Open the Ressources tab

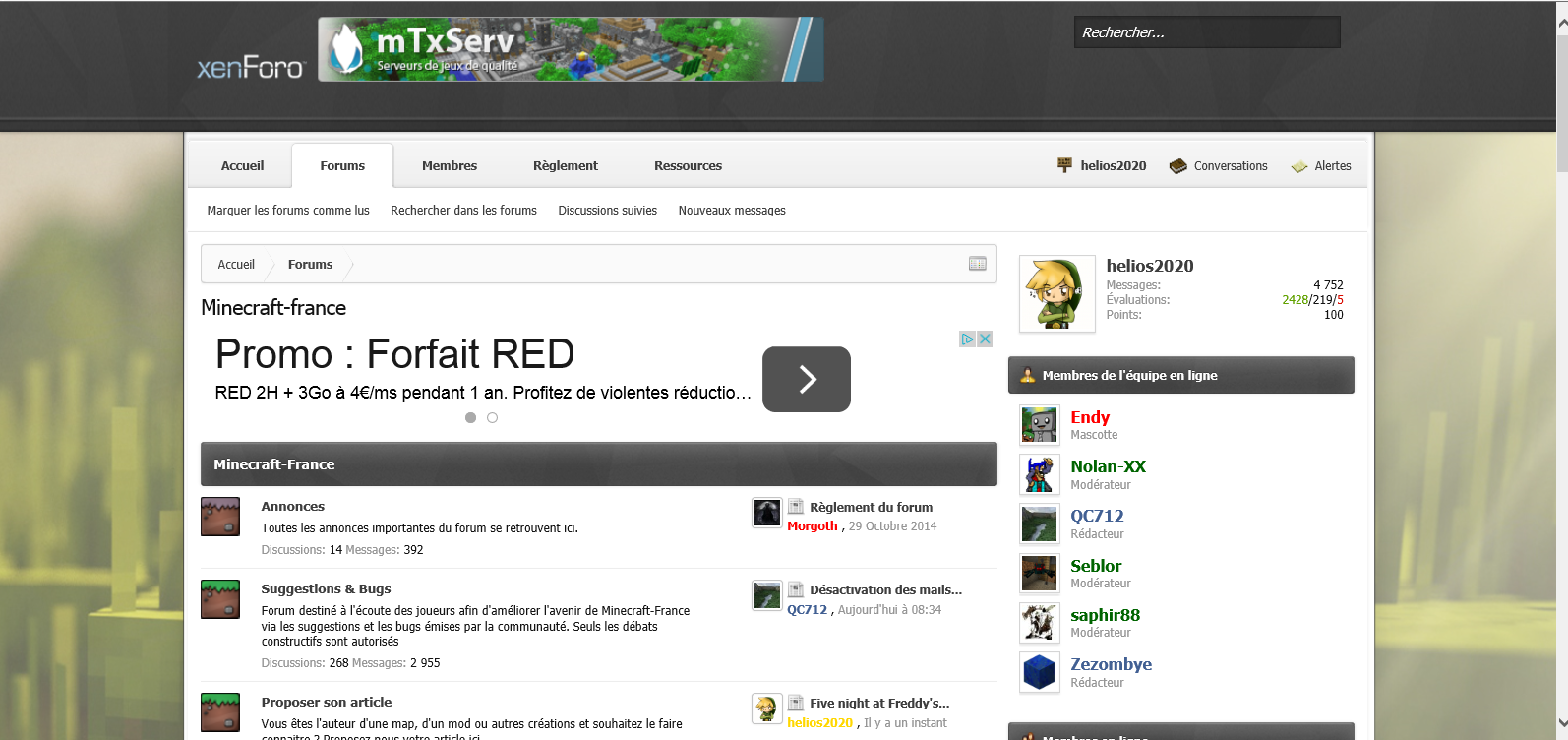click(688, 166)
